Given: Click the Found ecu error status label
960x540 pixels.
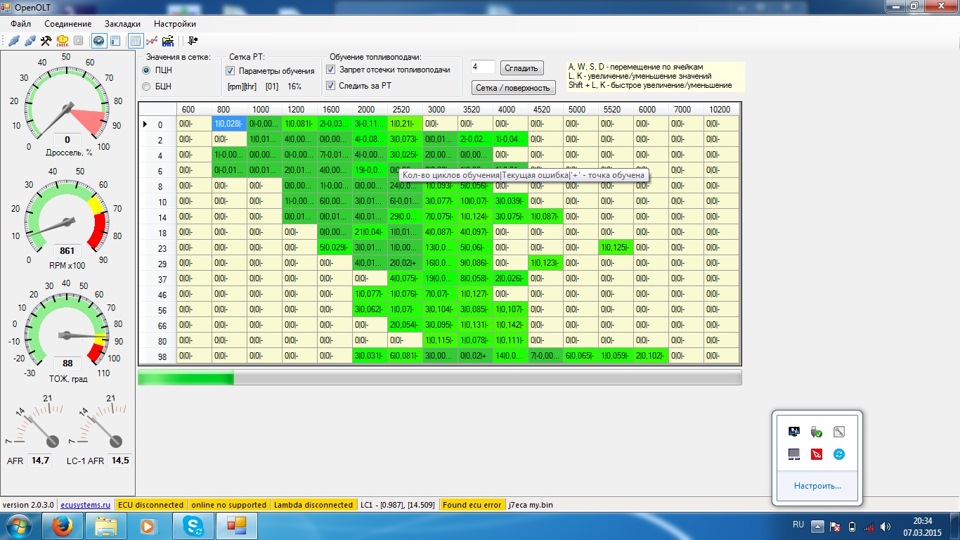Looking at the screenshot, I should [472, 505].
